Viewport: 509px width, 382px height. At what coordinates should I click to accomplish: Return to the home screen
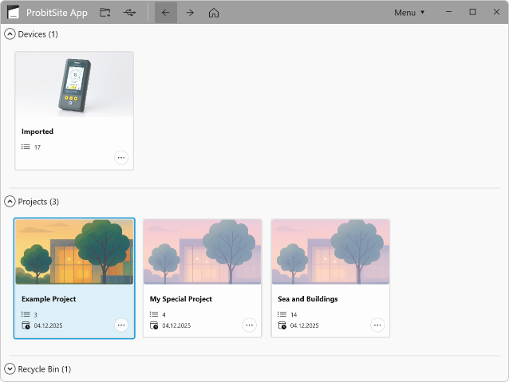[x=214, y=13]
